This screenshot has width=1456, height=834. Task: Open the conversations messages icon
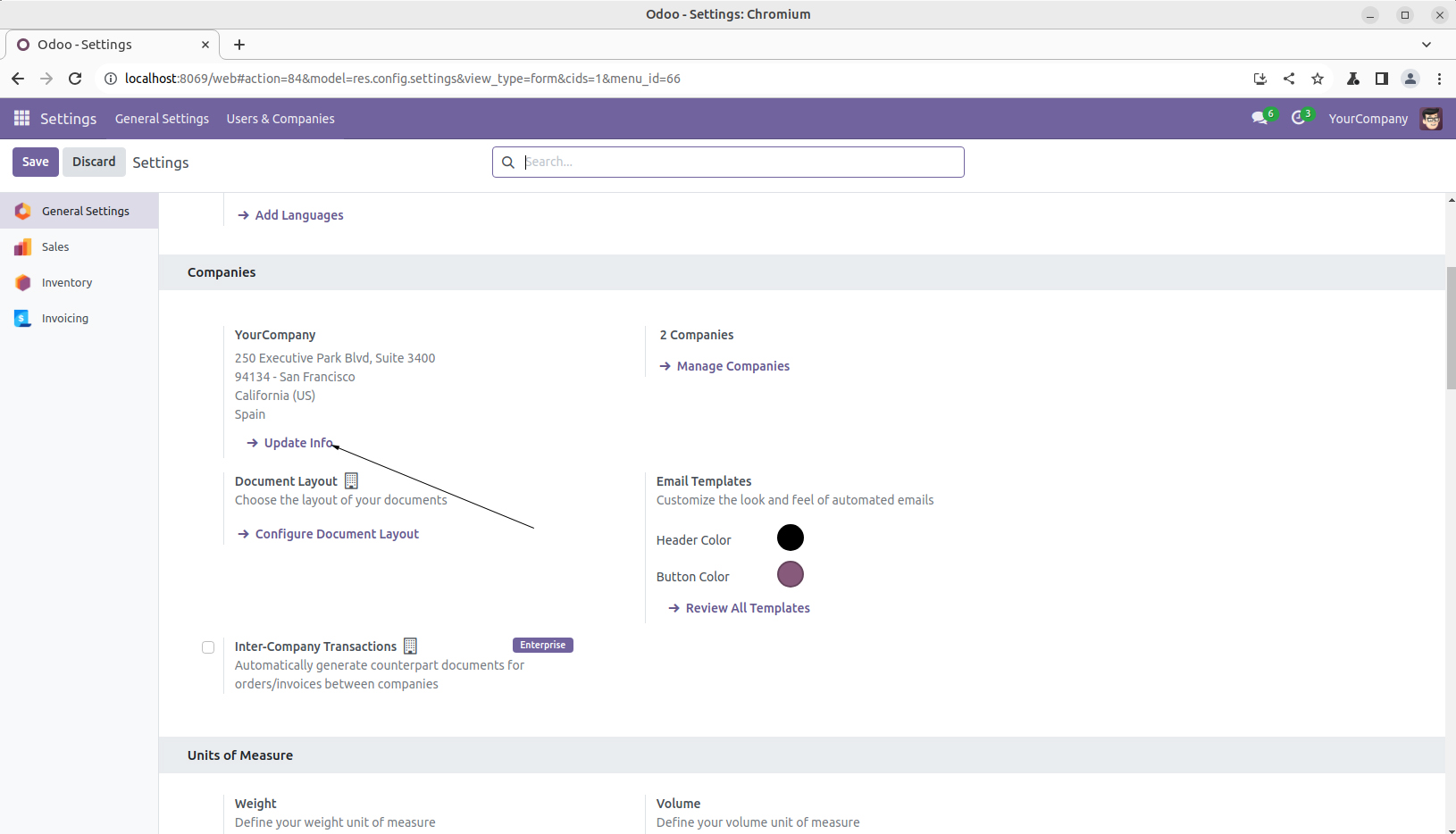click(x=1260, y=119)
